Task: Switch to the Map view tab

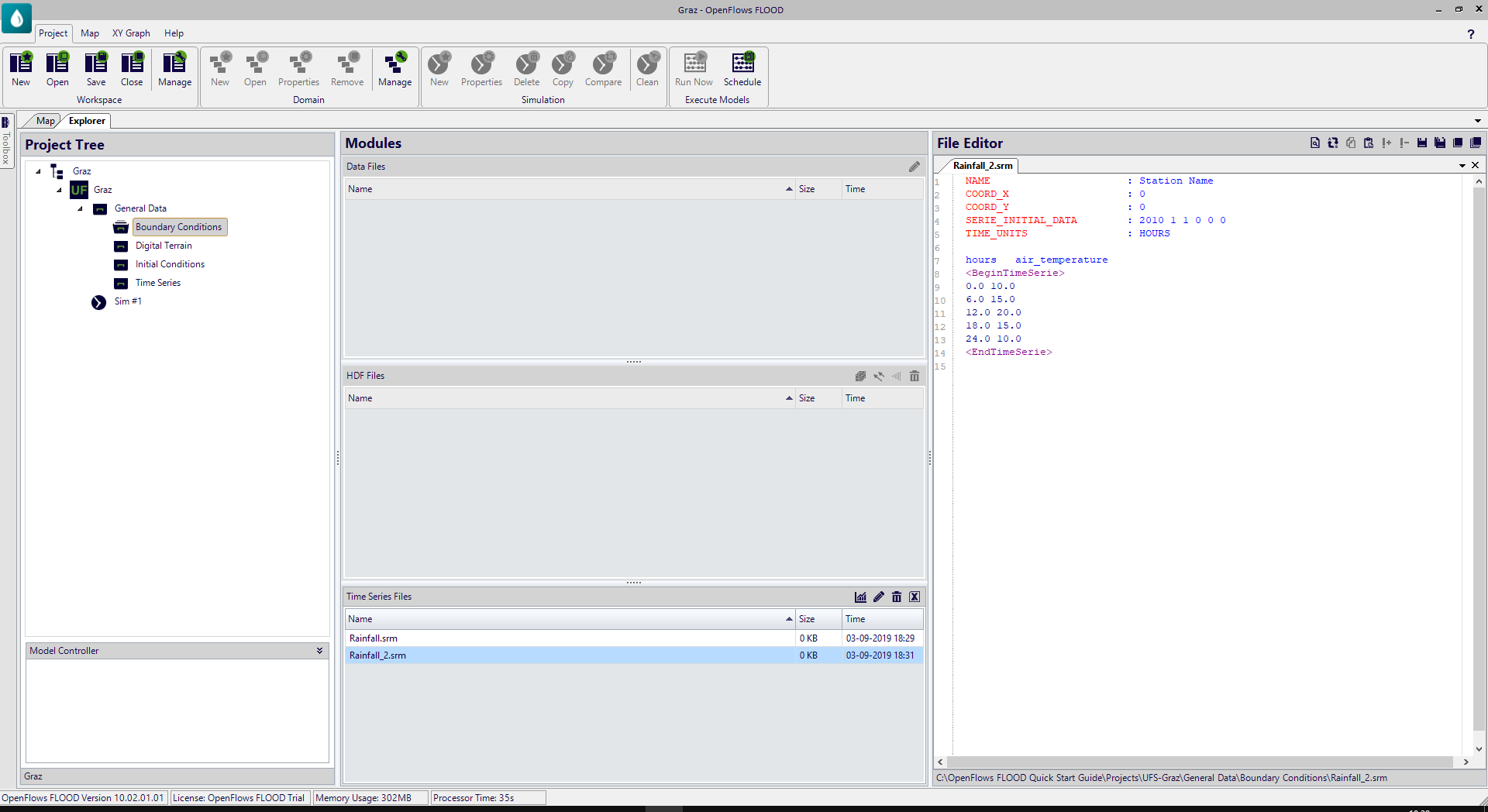Action: pos(45,121)
